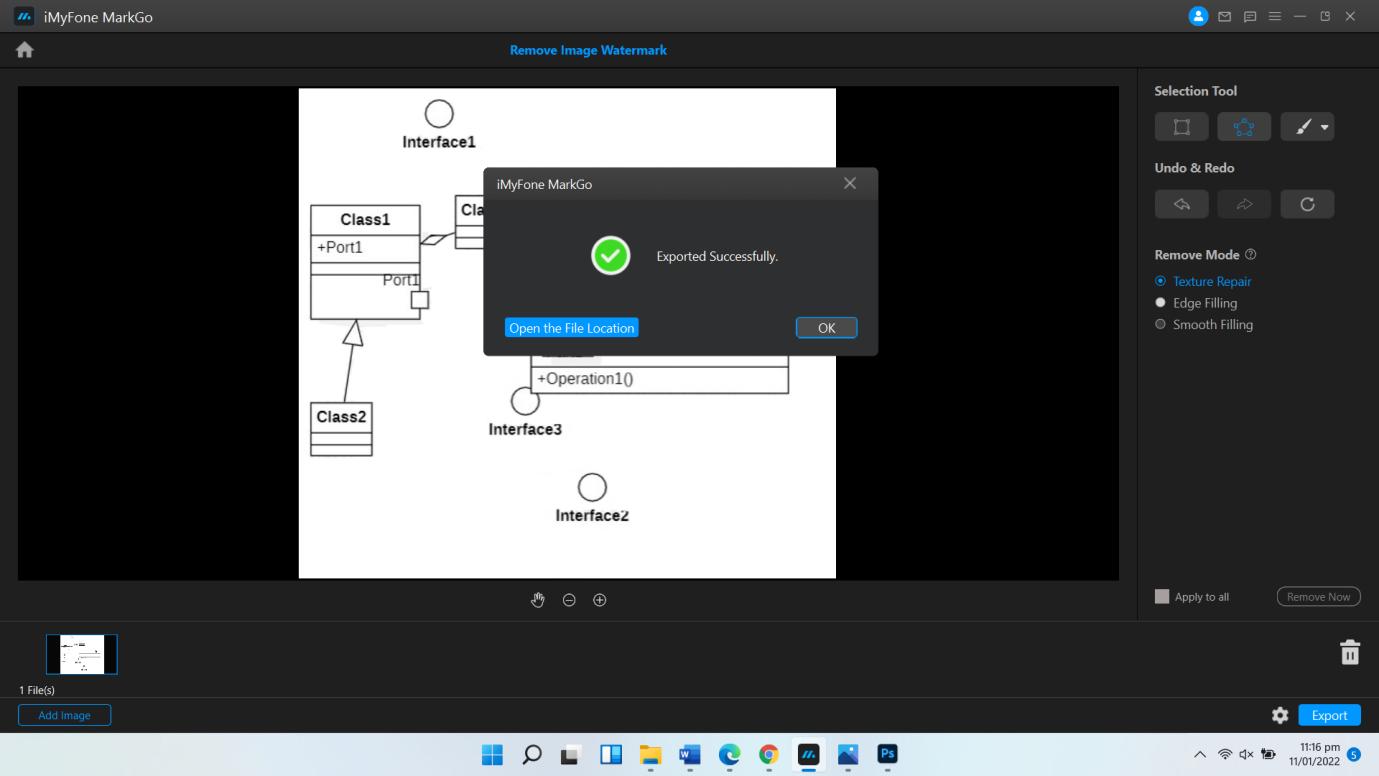Screen dimensions: 1379x776
Task: Open the Windows Start menu
Action: pyautogui.click(x=492, y=755)
